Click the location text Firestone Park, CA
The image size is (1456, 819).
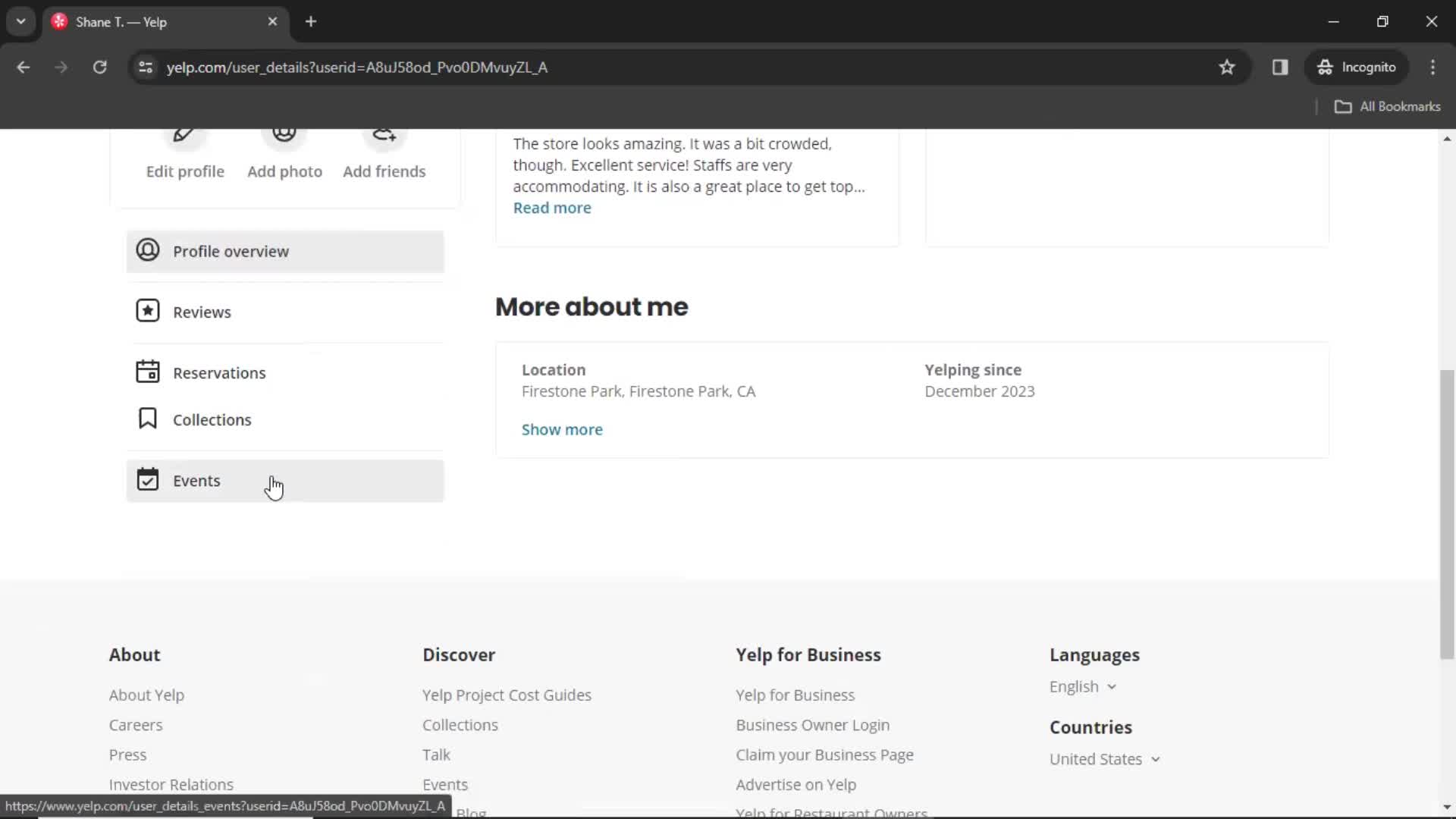coord(639,391)
